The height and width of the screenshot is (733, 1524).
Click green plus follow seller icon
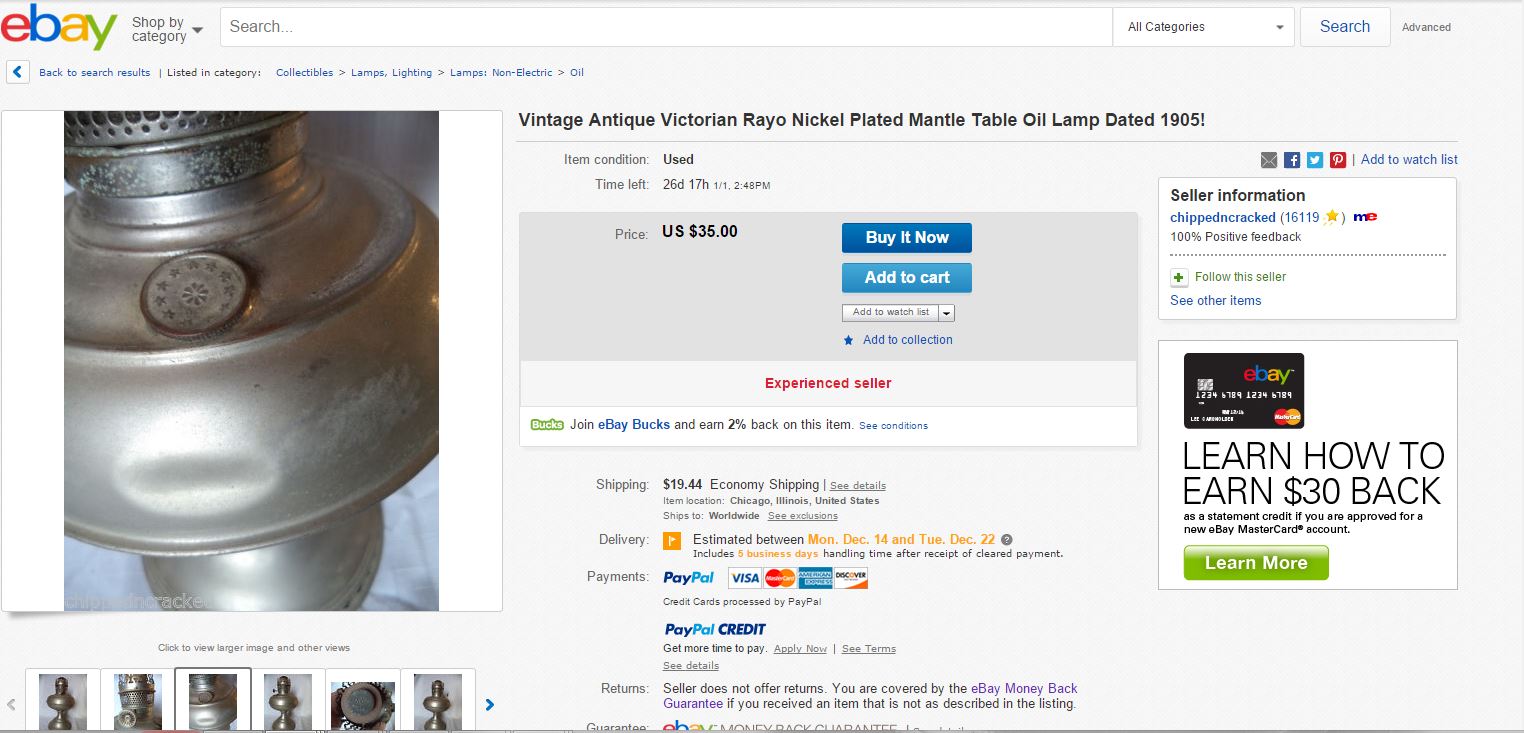tap(1179, 277)
